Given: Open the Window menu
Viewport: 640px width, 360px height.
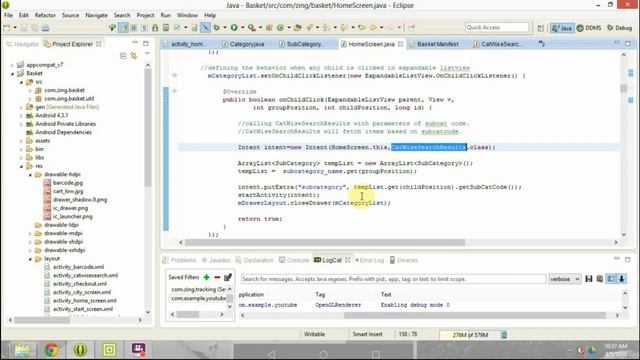Looking at the screenshot, I should 187,15.
